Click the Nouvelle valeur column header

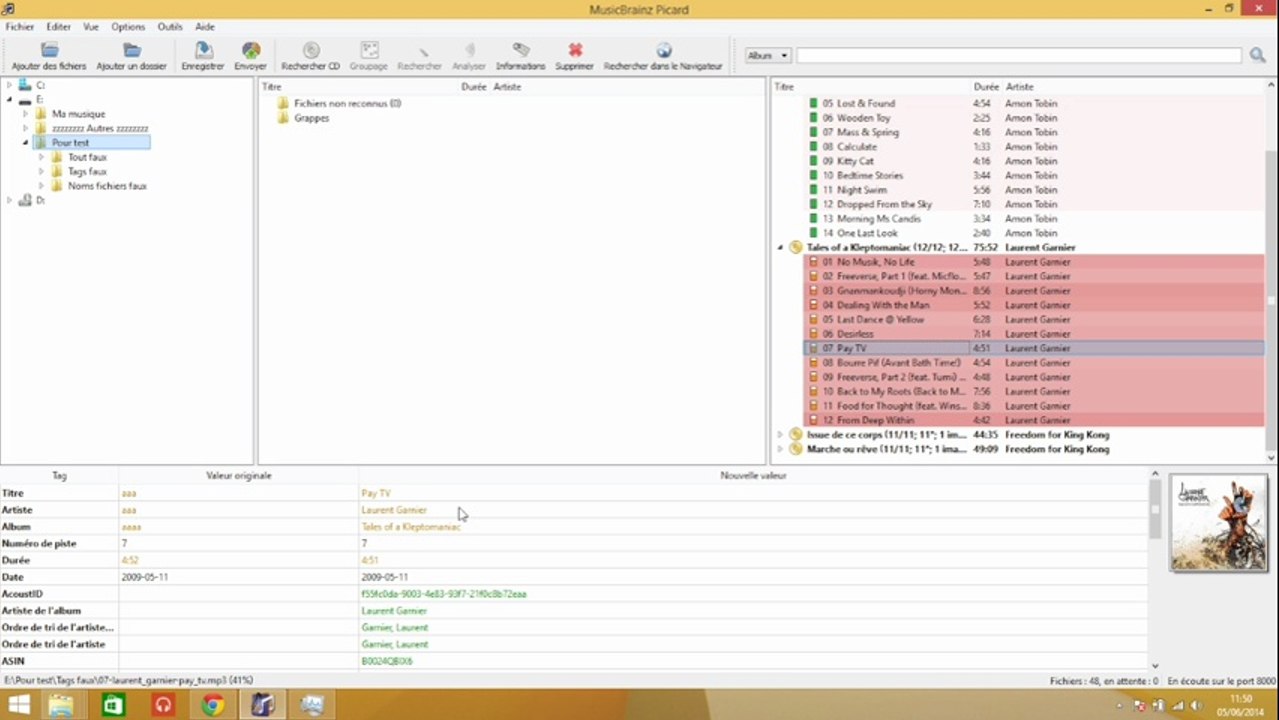pos(753,476)
